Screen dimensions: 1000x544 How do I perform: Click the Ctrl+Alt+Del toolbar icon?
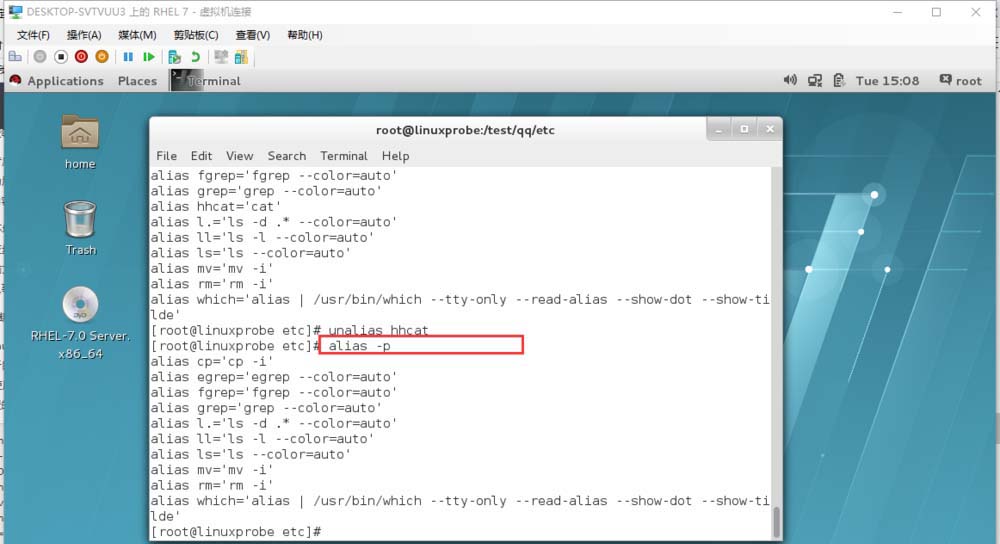tap(15, 57)
